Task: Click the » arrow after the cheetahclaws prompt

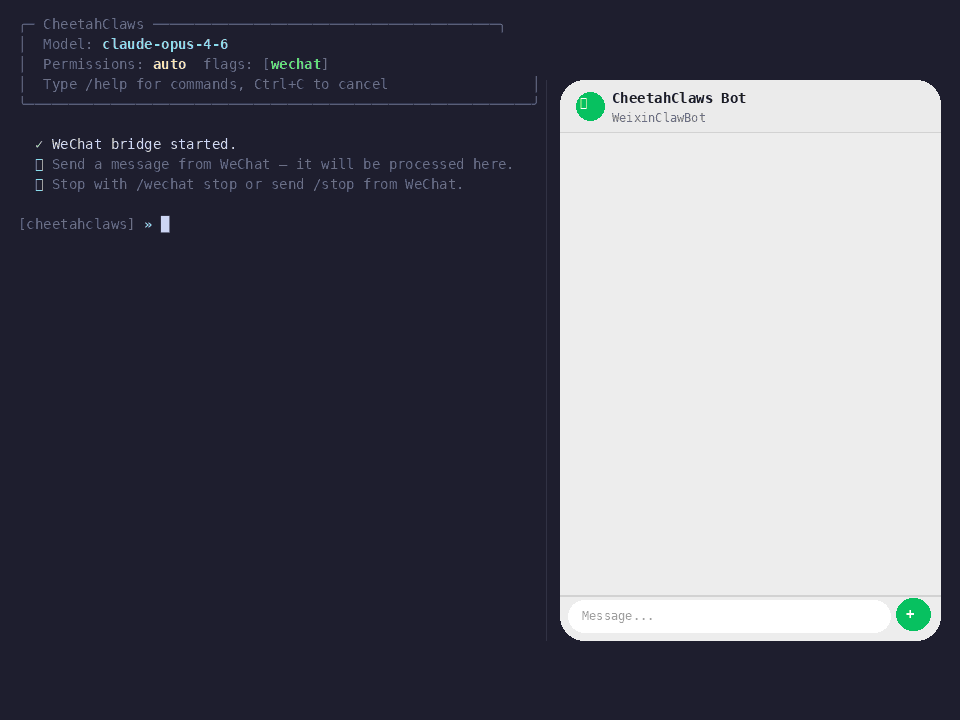Action: pos(148,225)
